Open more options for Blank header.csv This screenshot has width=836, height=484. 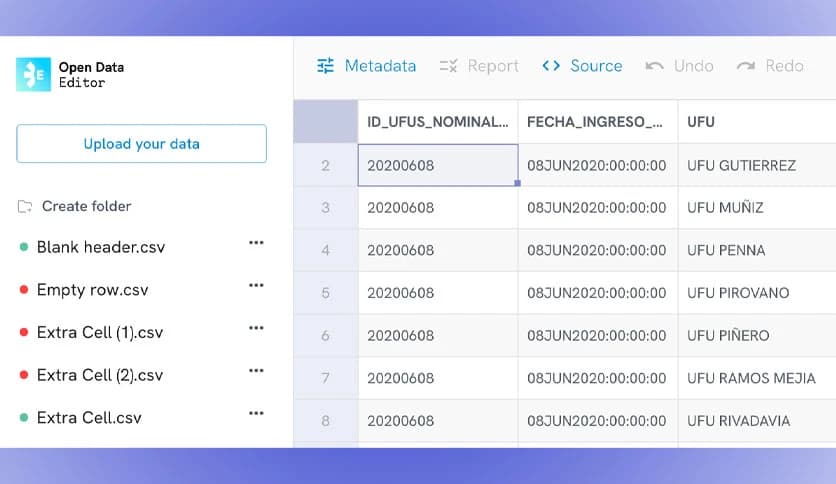(256, 243)
